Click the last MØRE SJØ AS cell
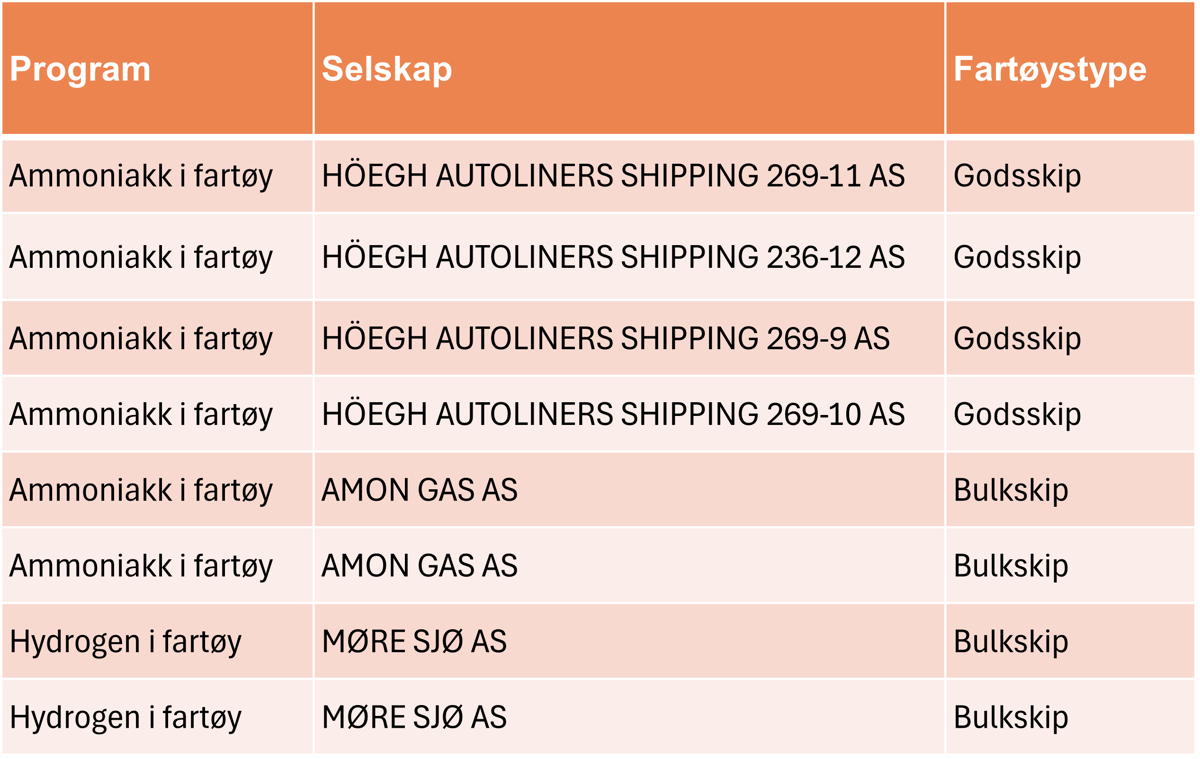 (414, 717)
